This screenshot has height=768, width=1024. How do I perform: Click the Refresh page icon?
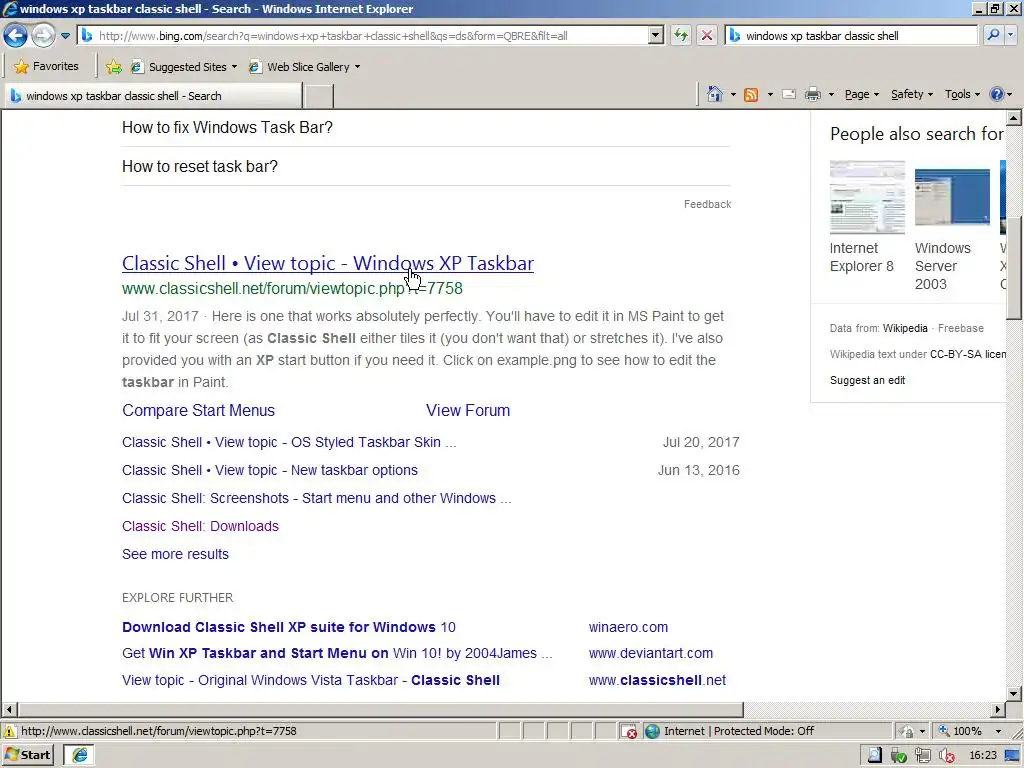(681, 36)
